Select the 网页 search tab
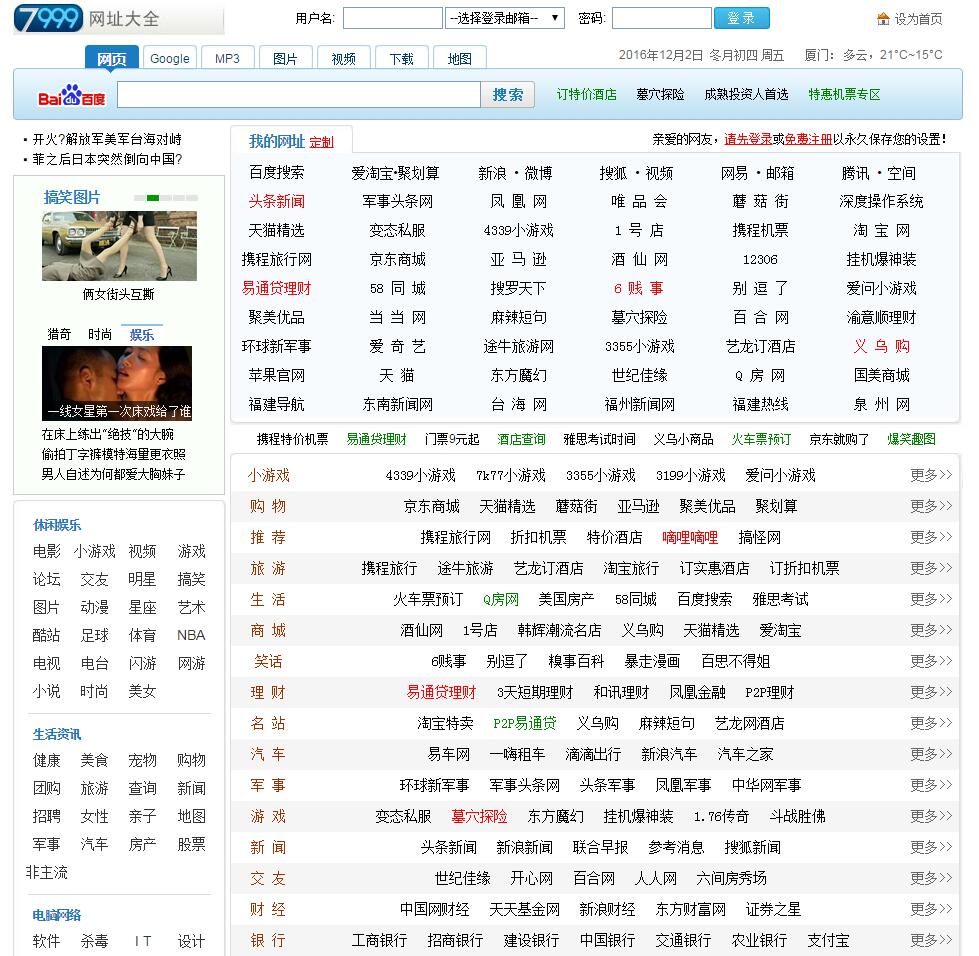 [112, 59]
